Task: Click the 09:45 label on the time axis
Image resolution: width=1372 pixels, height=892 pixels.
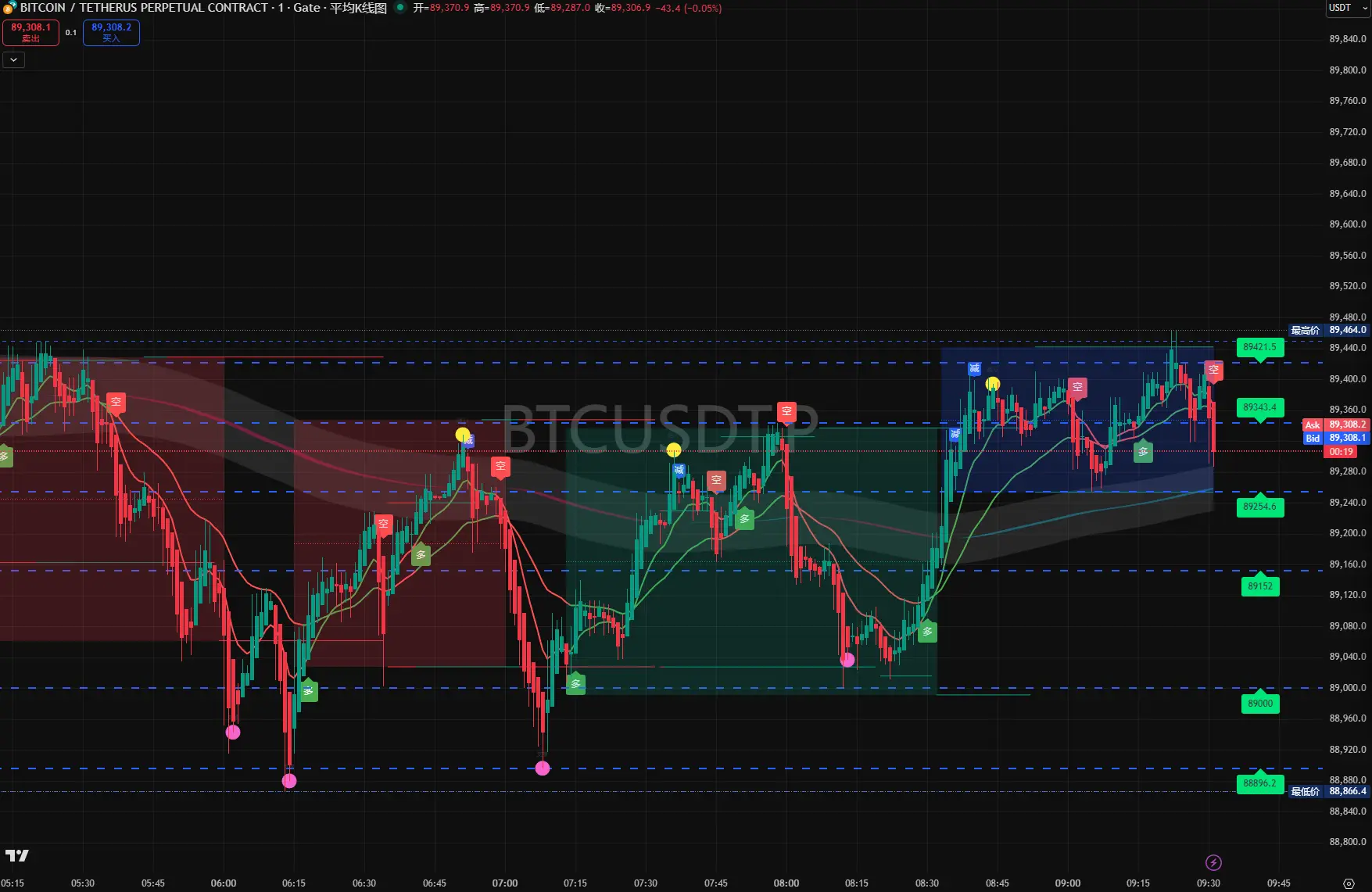Action: (x=1279, y=883)
